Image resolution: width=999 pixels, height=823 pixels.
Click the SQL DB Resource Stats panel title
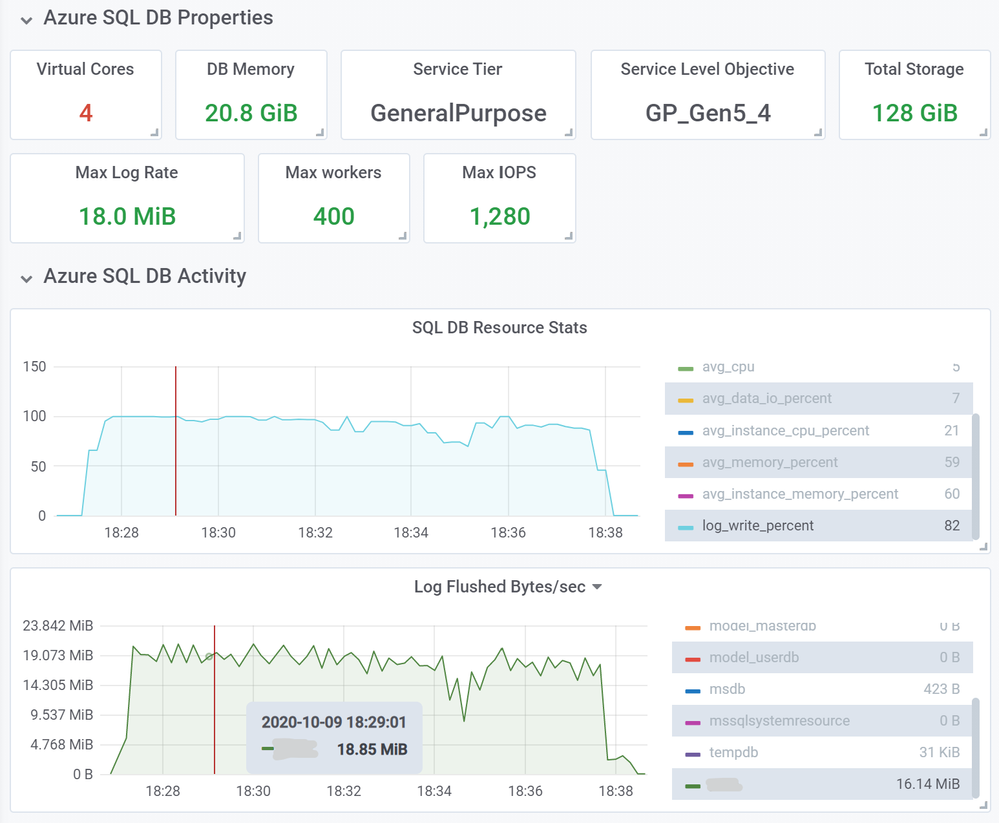500,327
